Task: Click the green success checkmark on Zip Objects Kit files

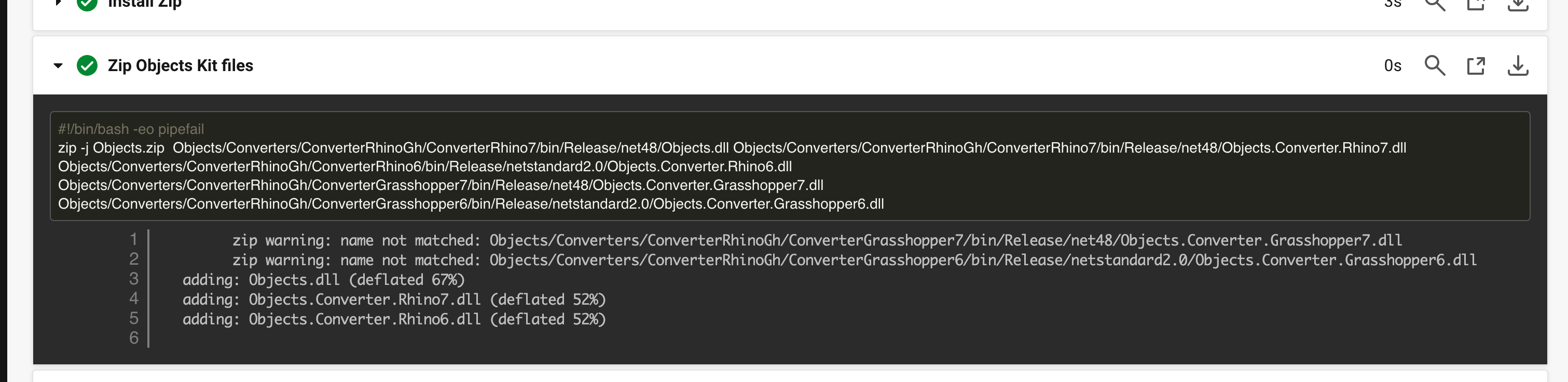Action: tap(87, 65)
